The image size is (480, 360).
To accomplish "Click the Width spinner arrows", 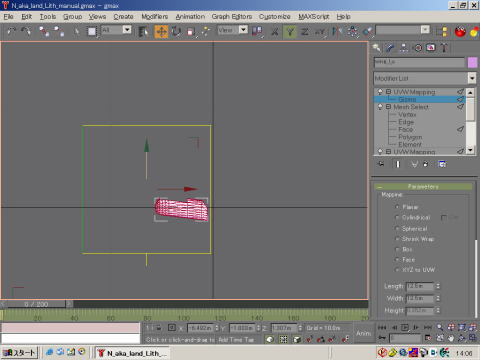I will click(x=438, y=298).
